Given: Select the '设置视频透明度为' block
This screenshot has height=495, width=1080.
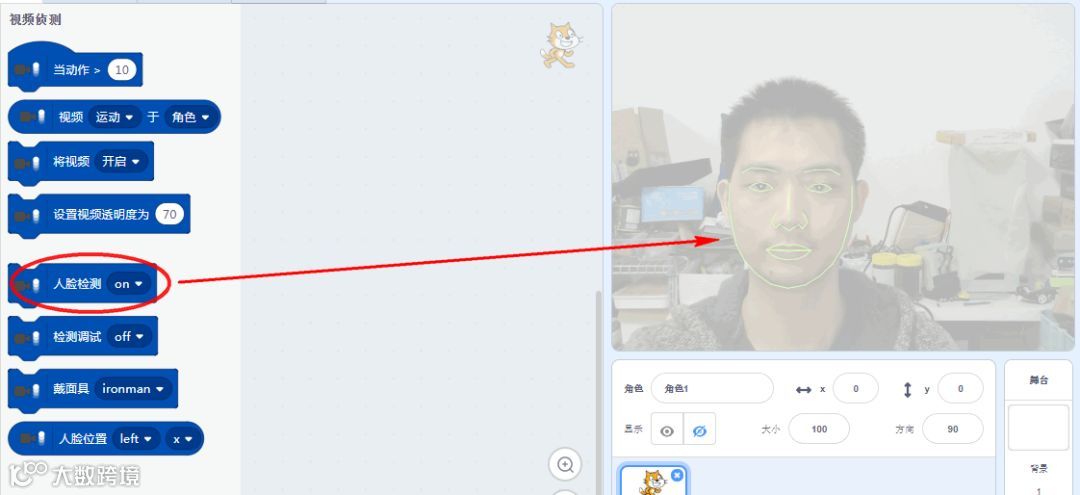Looking at the screenshot, I should click(x=98, y=215).
